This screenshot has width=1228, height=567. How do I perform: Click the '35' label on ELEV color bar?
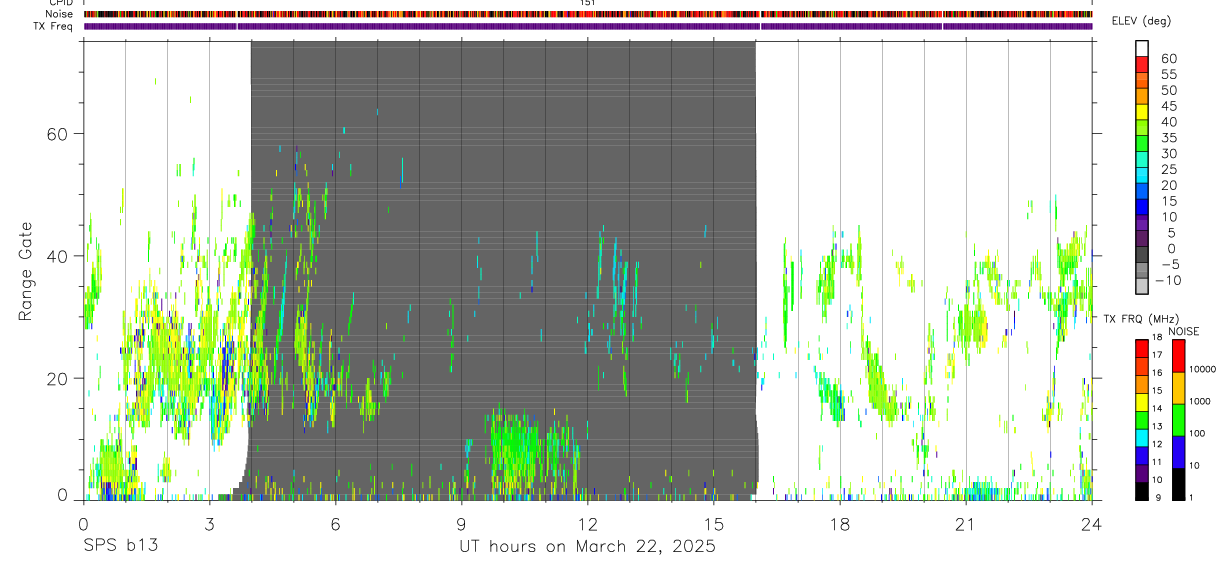click(1167, 138)
